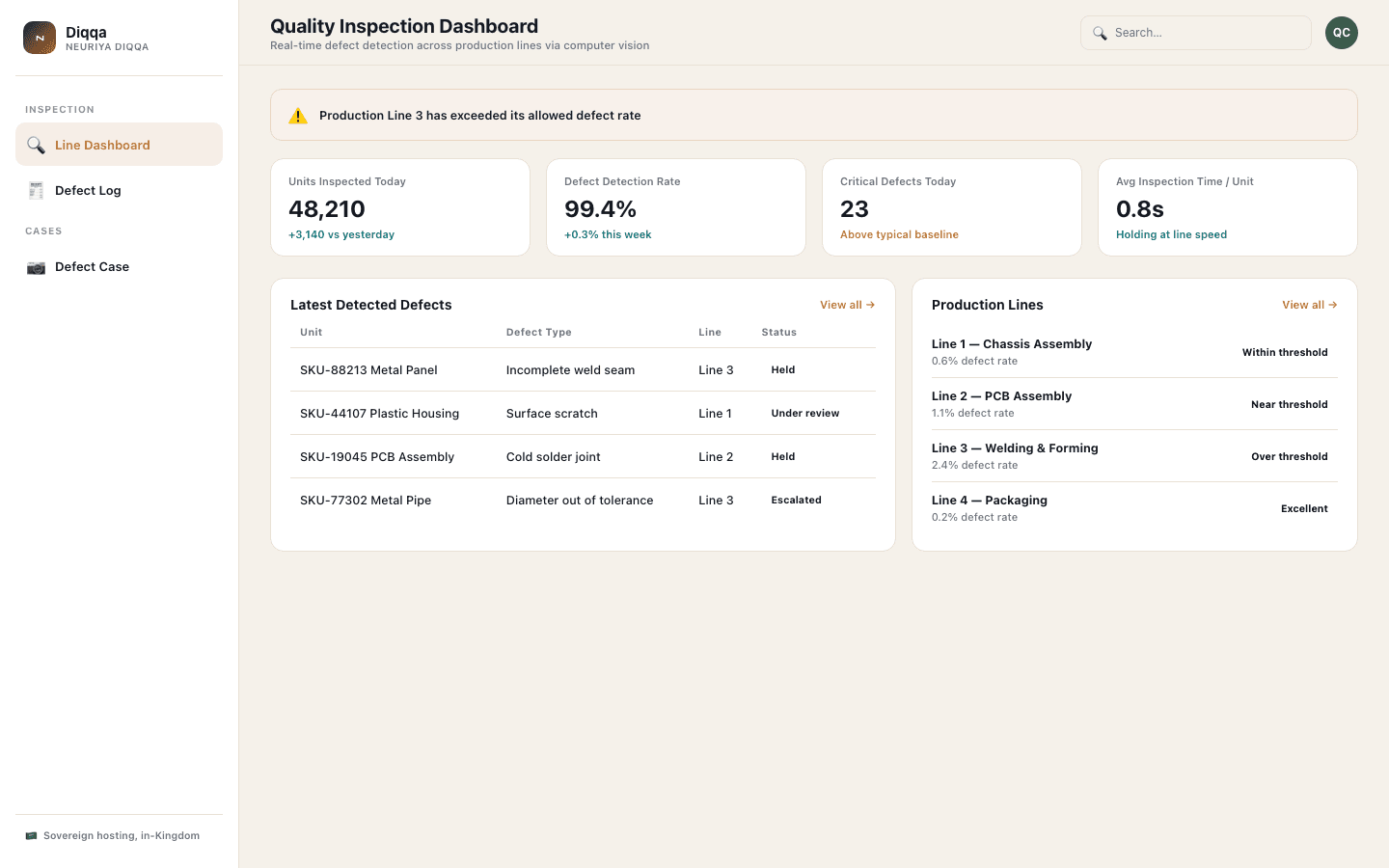Click the 0.2% defect rate text
This screenshot has height=868, width=1389.
pos(974,518)
